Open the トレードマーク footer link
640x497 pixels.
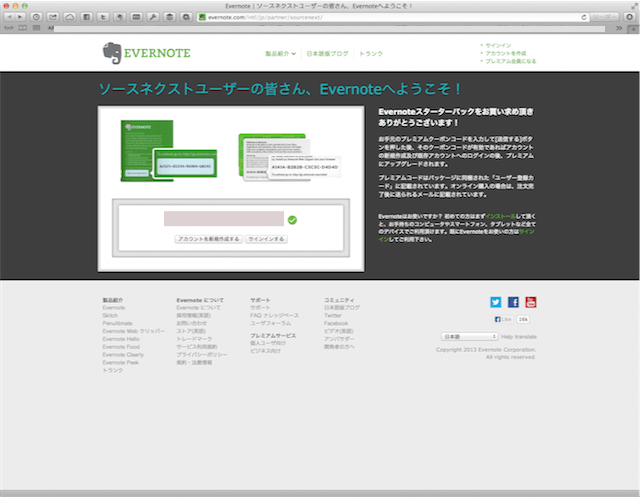point(194,339)
